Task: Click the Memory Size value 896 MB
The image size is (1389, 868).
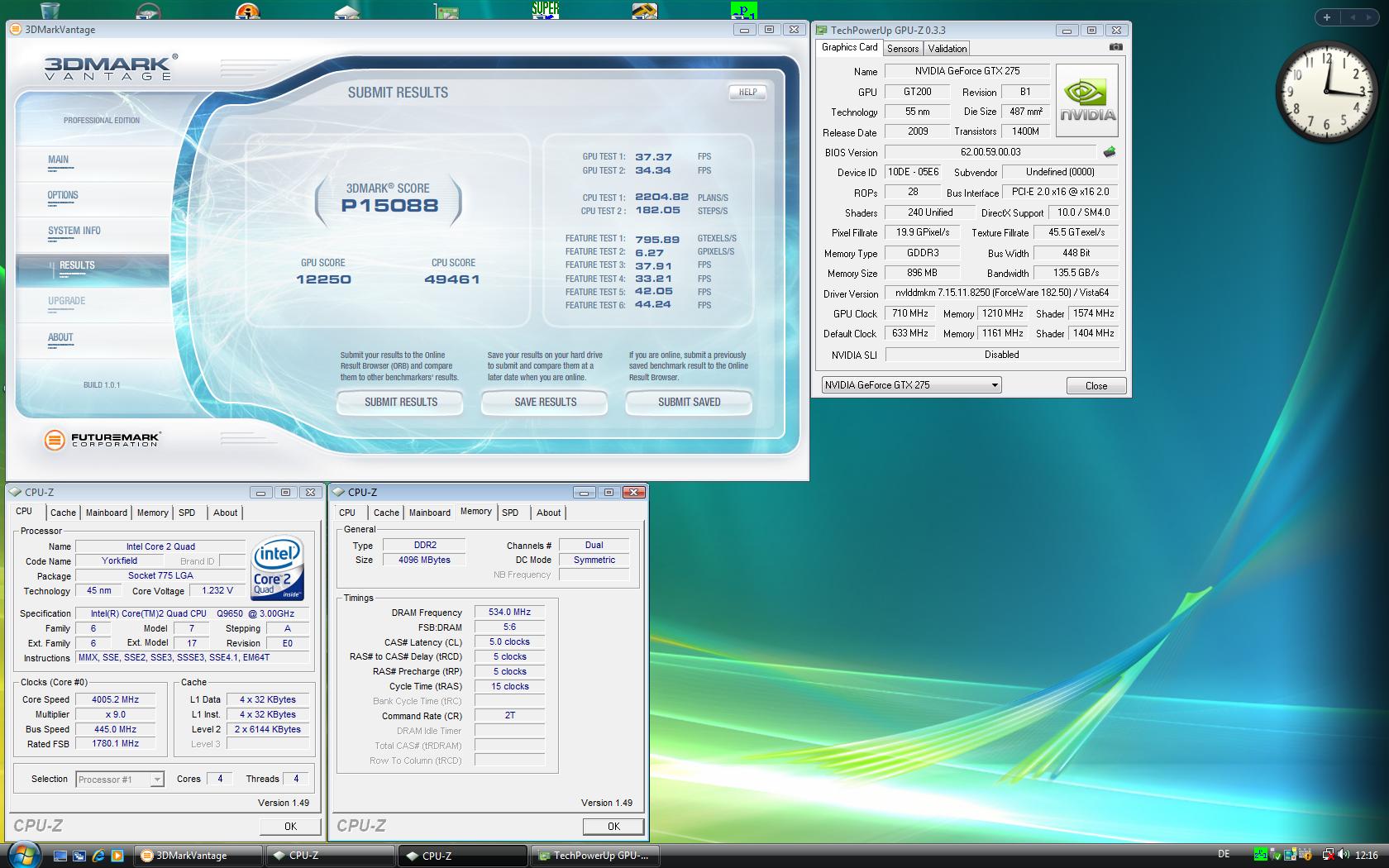Action: click(922, 273)
